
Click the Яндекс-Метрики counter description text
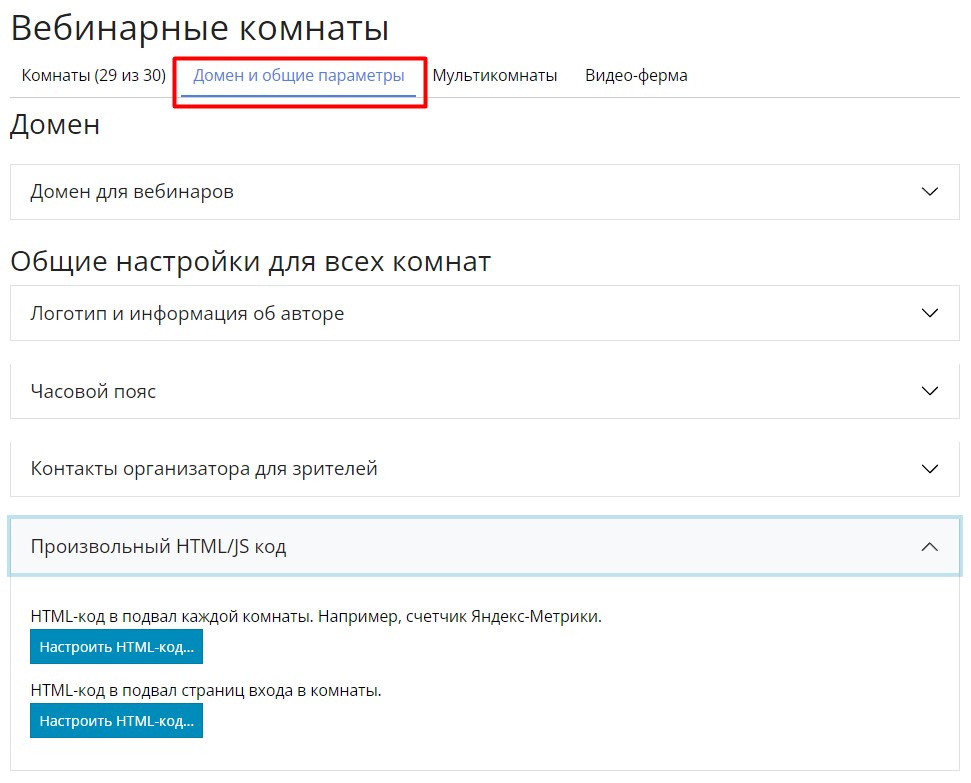pyautogui.click(x=316, y=617)
